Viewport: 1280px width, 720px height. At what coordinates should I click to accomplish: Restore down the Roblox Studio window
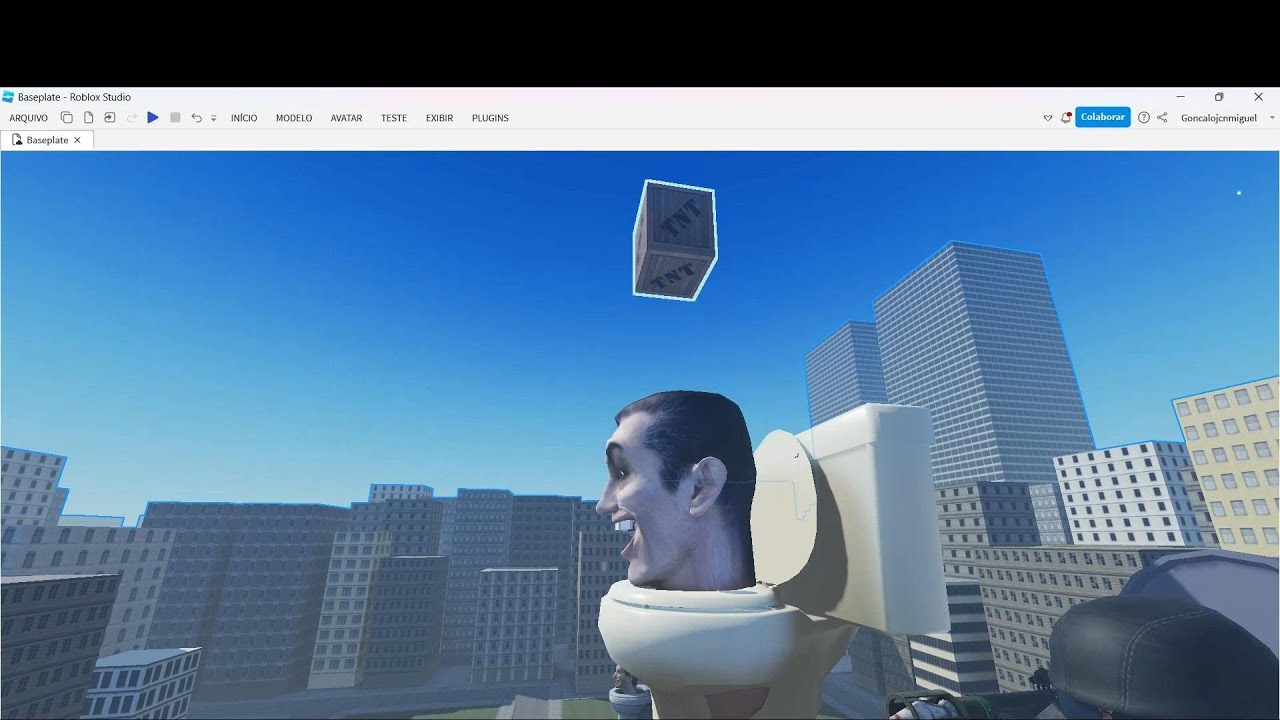point(1219,97)
